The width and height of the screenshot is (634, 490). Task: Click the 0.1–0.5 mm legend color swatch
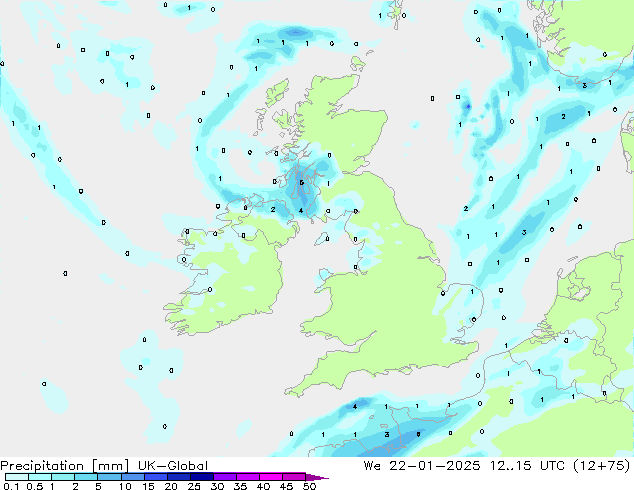point(17,477)
